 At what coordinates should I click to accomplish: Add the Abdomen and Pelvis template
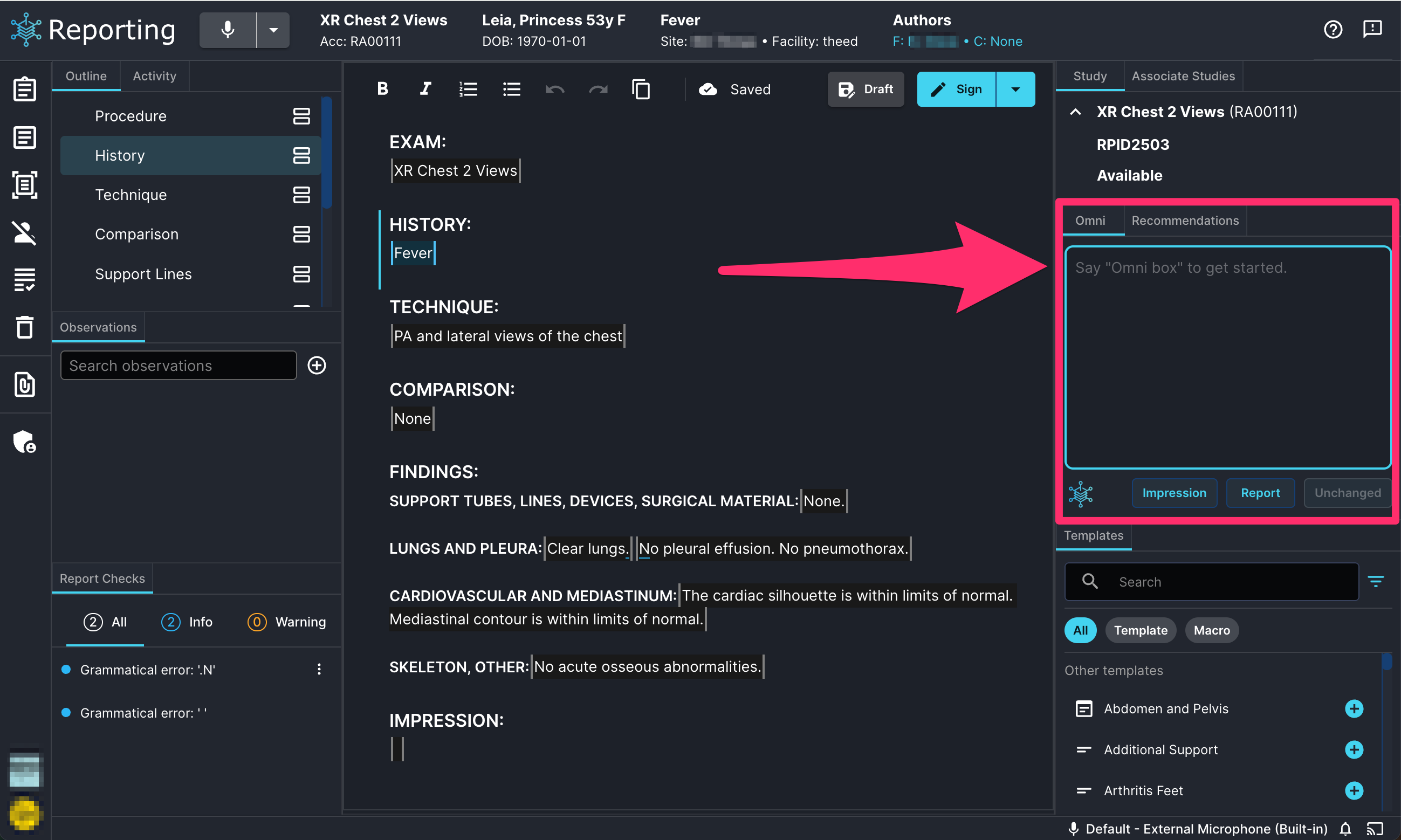click(1354, 708)
